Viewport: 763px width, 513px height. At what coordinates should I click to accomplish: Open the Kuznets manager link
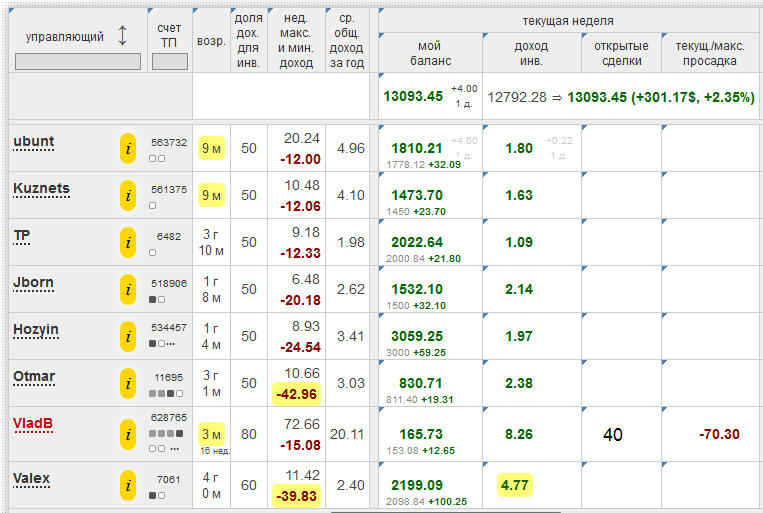(41, 188)
